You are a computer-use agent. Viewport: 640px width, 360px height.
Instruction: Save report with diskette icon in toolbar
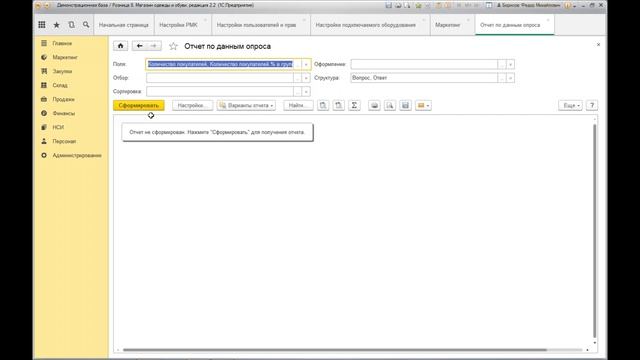[405, 105]
